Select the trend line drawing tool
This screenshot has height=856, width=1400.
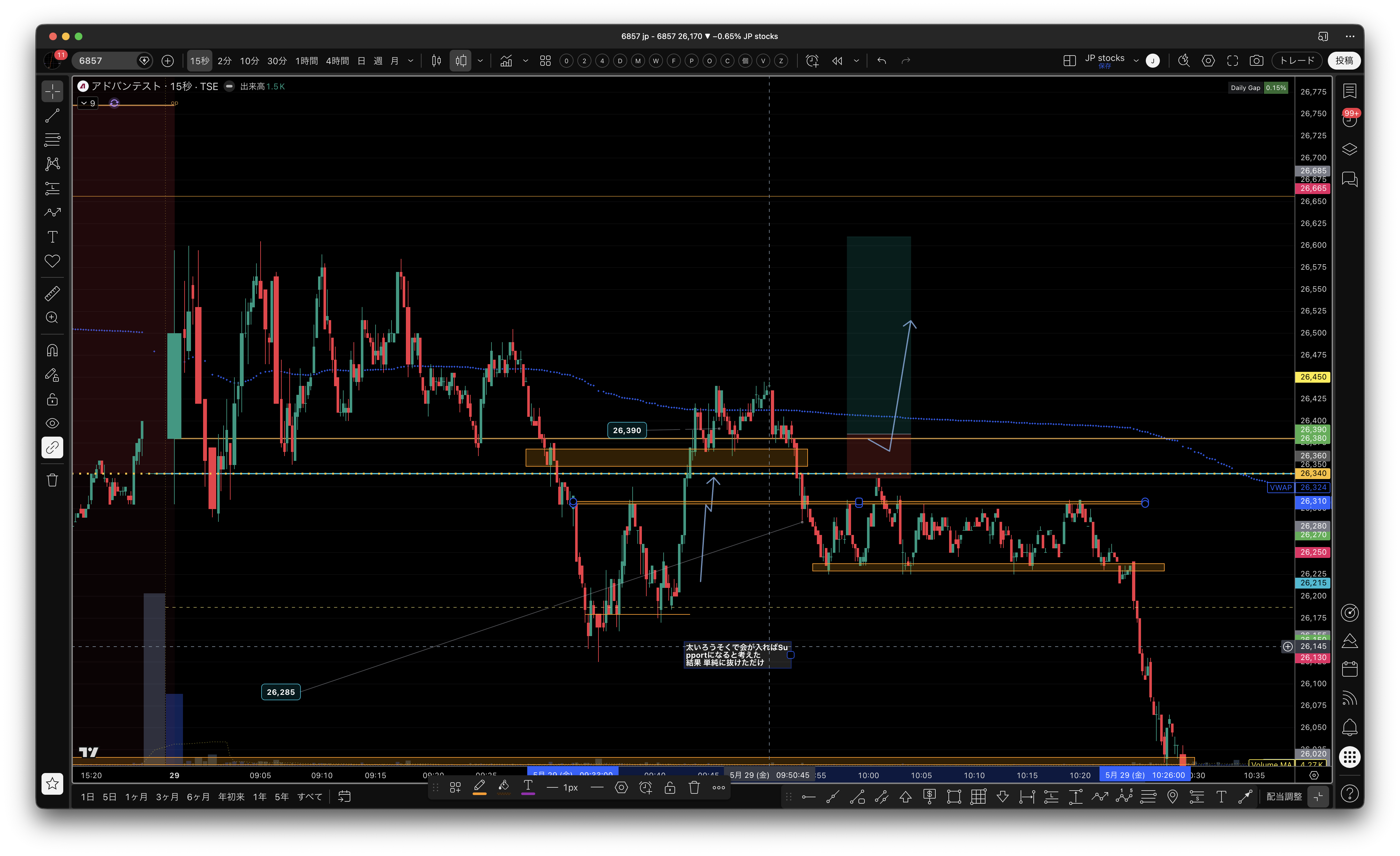tap(52, 116)
